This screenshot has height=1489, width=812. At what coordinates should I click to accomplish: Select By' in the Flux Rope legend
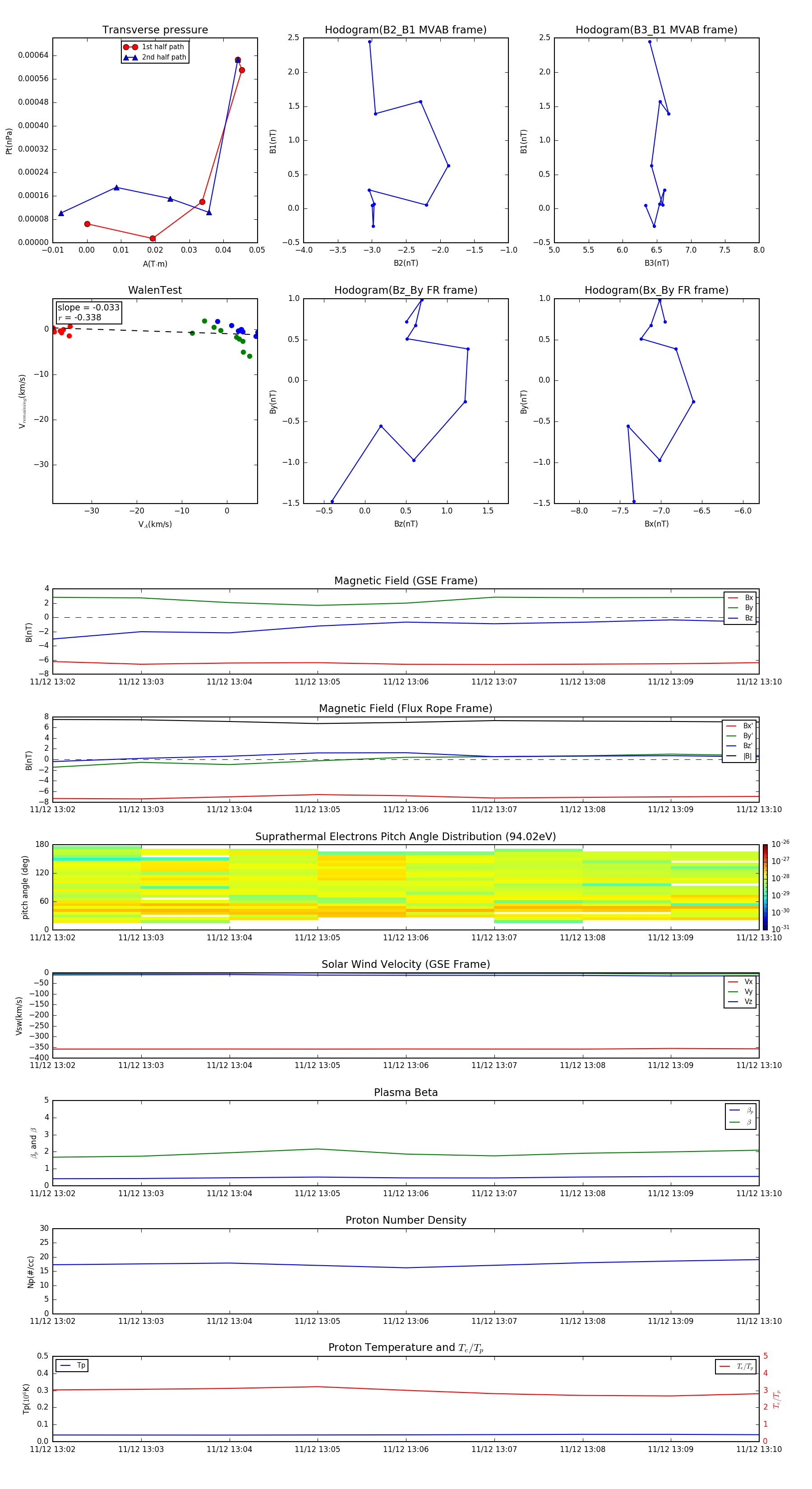pyautogui.click(x=739, y=736)
